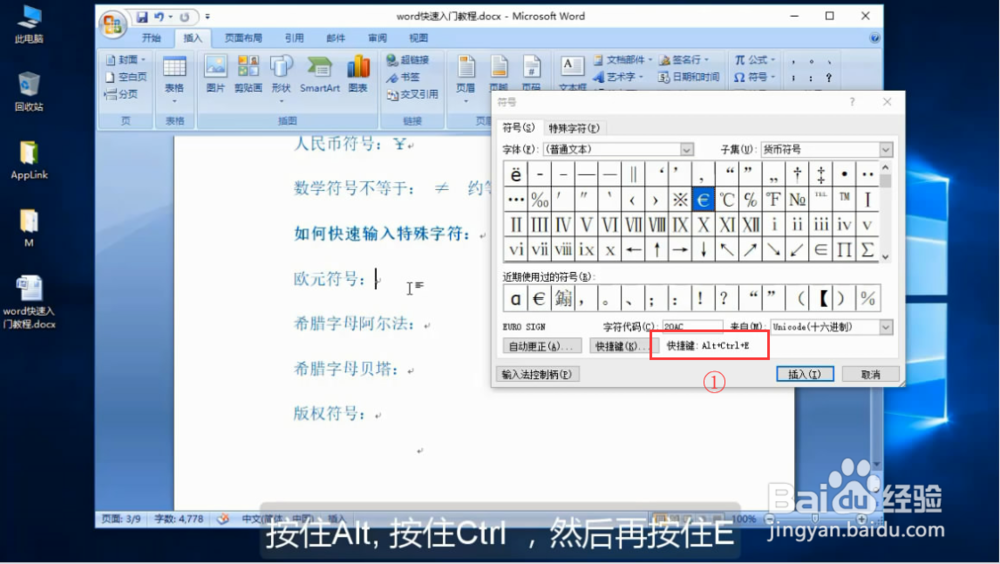This screenshot has height=564, width=1000.
Task: Click the Office button logo
Action: [x=112, y=24]
